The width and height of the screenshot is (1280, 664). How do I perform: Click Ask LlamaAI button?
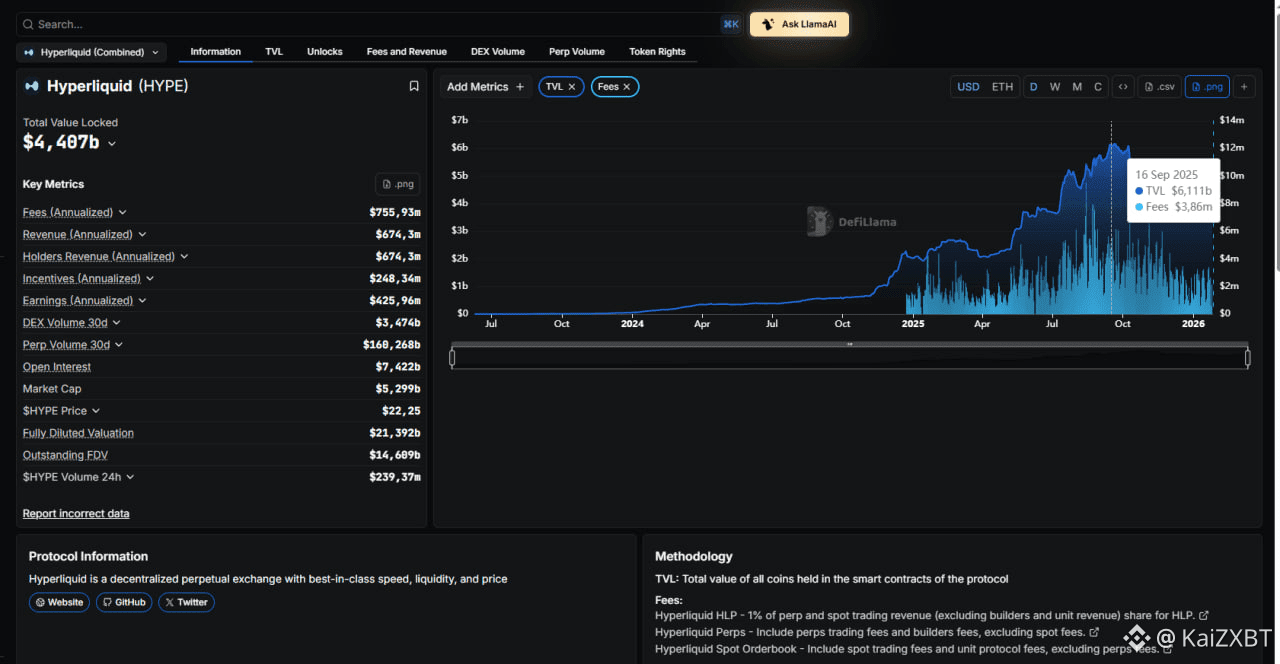[x=799, y=24]
